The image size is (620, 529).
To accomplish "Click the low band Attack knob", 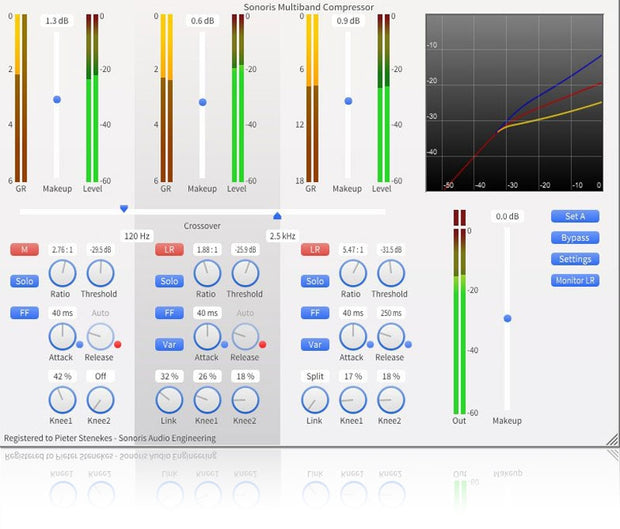I will [62, 336].
